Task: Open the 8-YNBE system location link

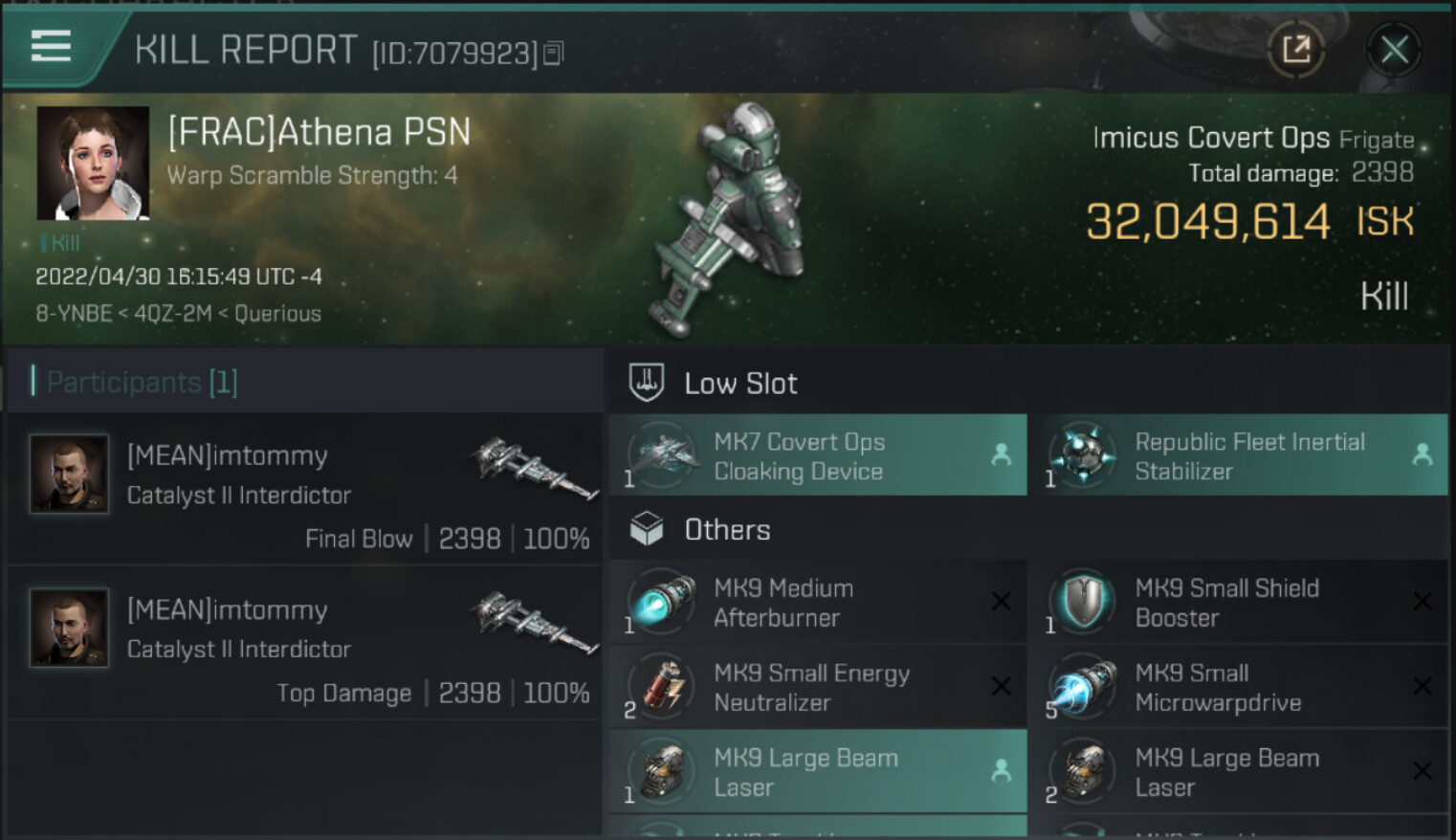Action: pyautogui.click(x=74, y=314)
